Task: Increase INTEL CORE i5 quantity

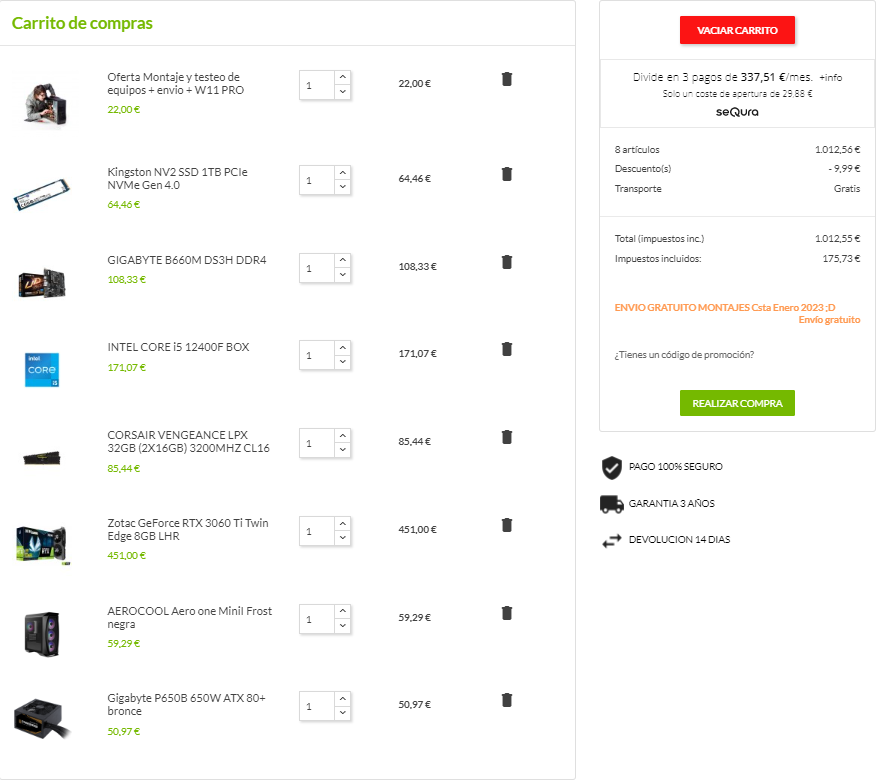Action: coord(343,348)
